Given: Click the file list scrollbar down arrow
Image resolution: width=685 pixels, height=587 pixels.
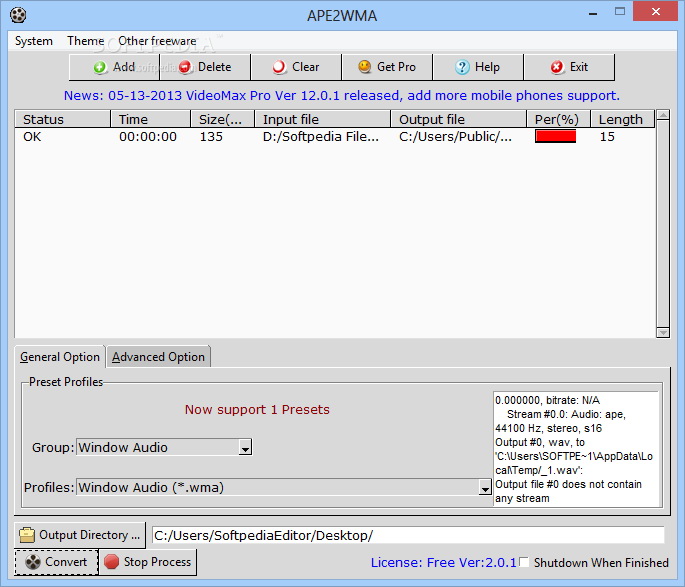Looking at the screenshot, I should (x=662, y=331).
